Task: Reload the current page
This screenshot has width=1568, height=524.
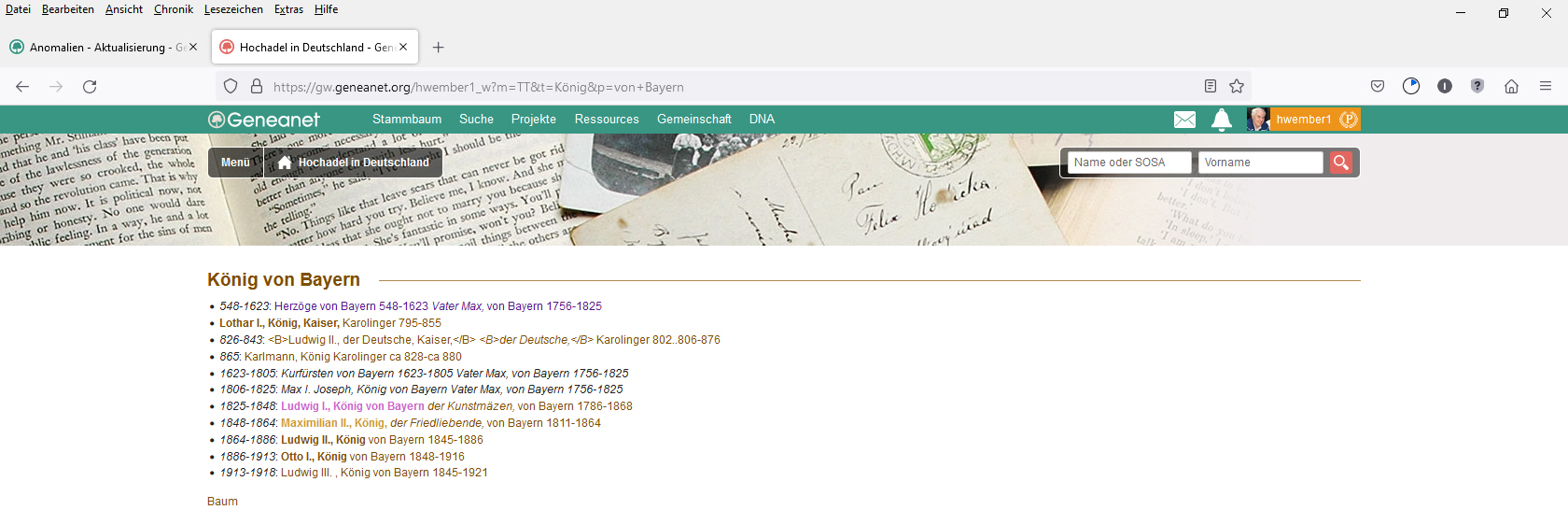Action: point(90,87)
